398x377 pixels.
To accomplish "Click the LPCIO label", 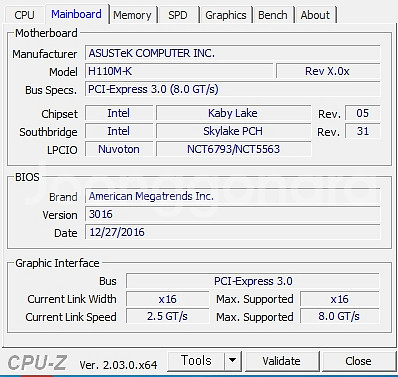I will click(x=62, y=150).
